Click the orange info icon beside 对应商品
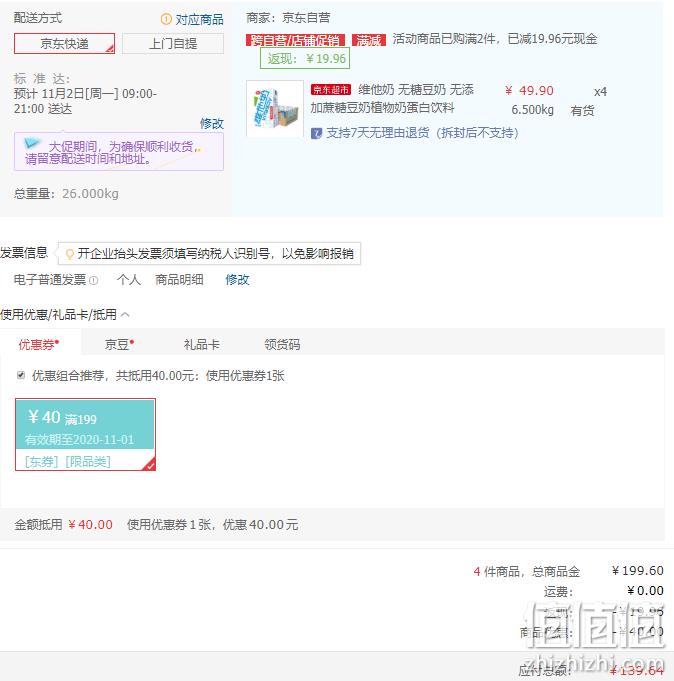Image resolution: width=674 pixels, height=681 pixels. (166, 19)
